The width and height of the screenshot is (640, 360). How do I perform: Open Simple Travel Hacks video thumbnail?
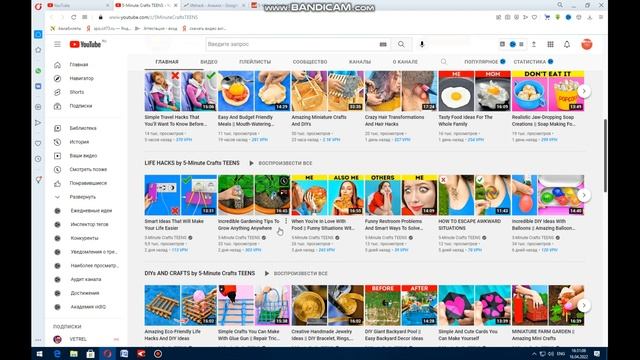click(x=180, y=91)
